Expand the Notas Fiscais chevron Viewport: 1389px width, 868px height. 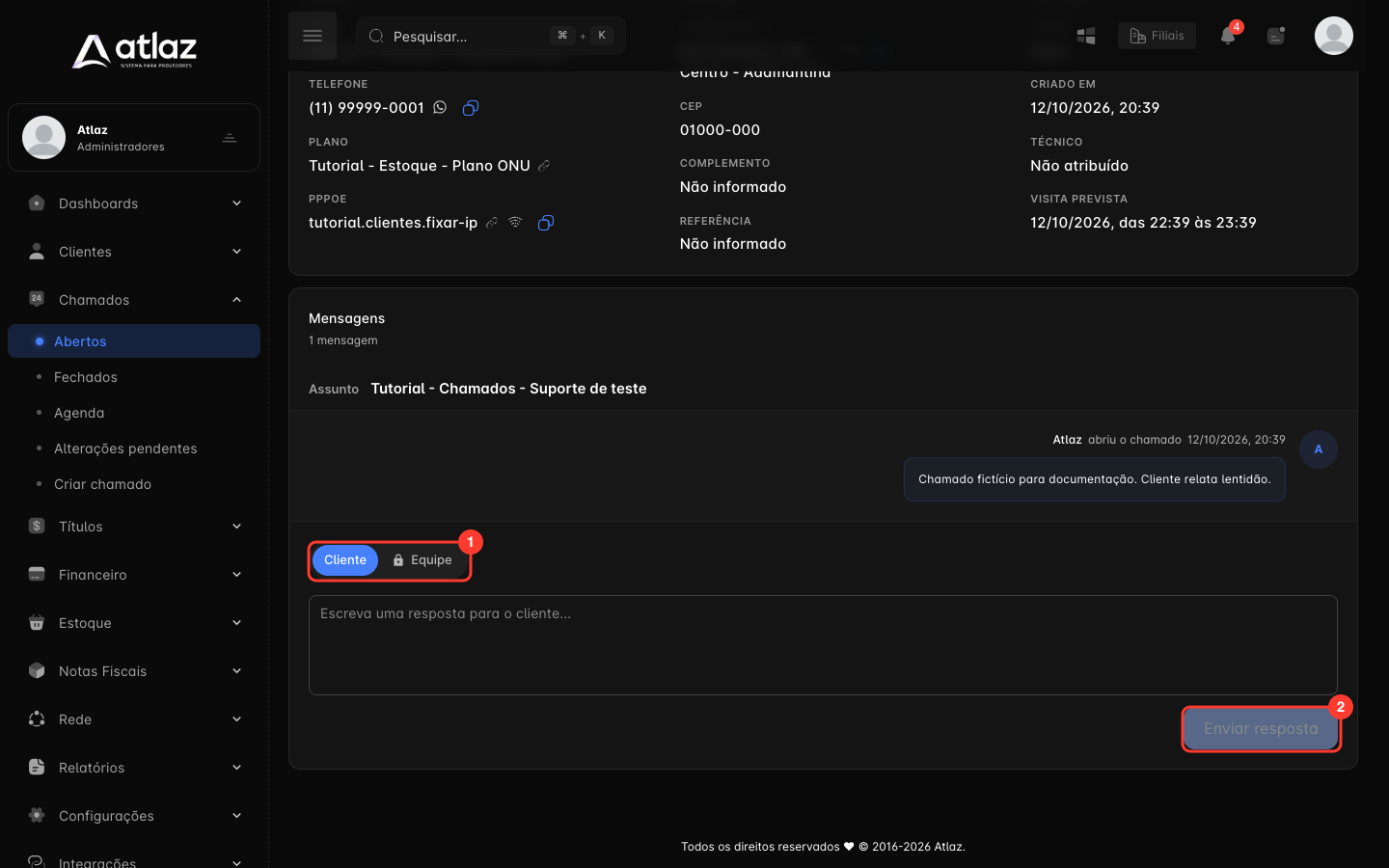(x=236, y=671)
